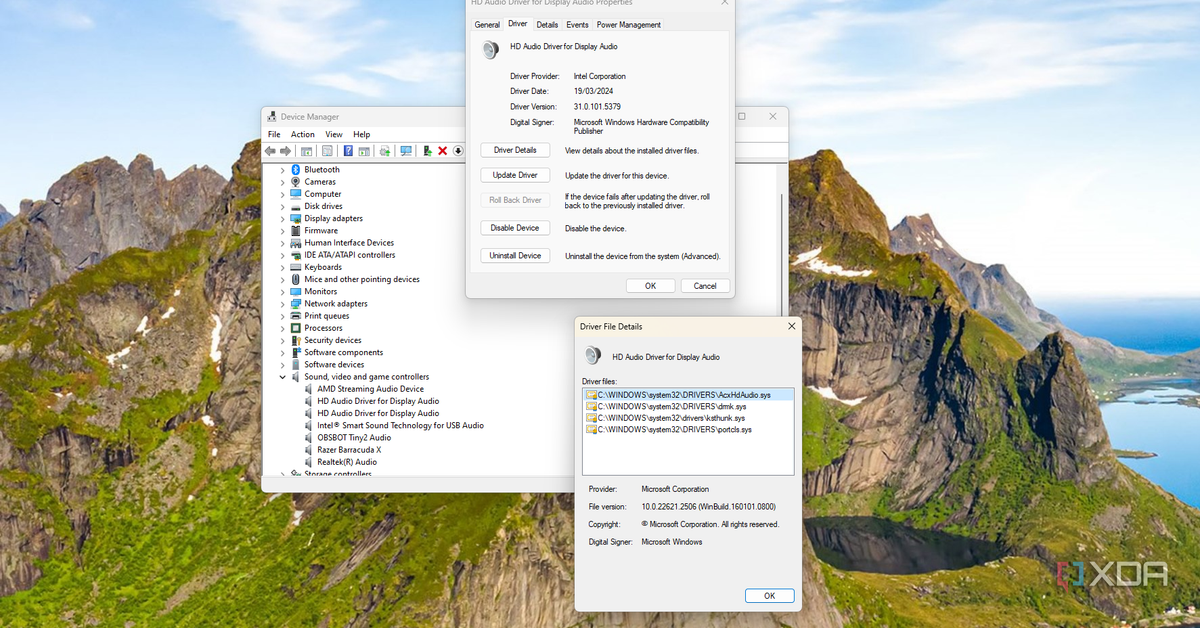The image size is (1200, 628).
Task: Click OK in Driver File Details dialog
Action: pyautogui.click(x=769, y=596)
